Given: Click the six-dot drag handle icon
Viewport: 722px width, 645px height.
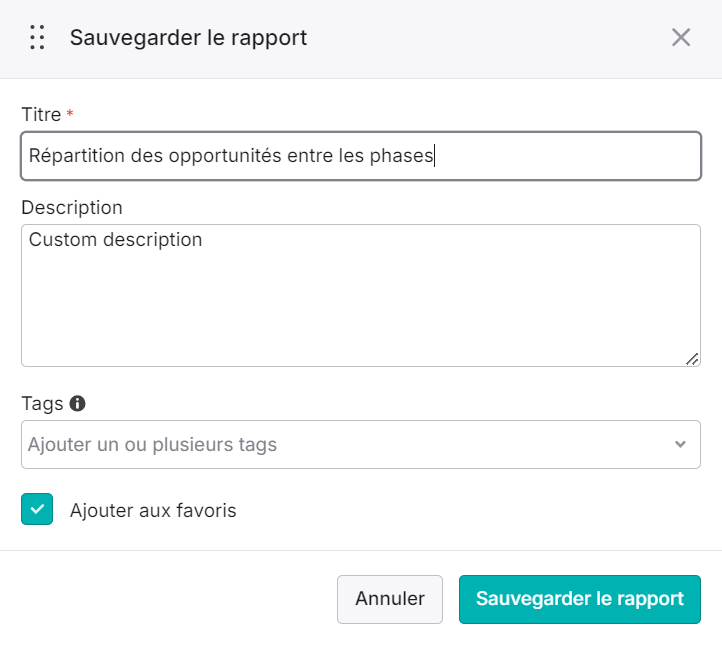Looking at the screenshot, I should pyautogui.click(x=37, y=37).
